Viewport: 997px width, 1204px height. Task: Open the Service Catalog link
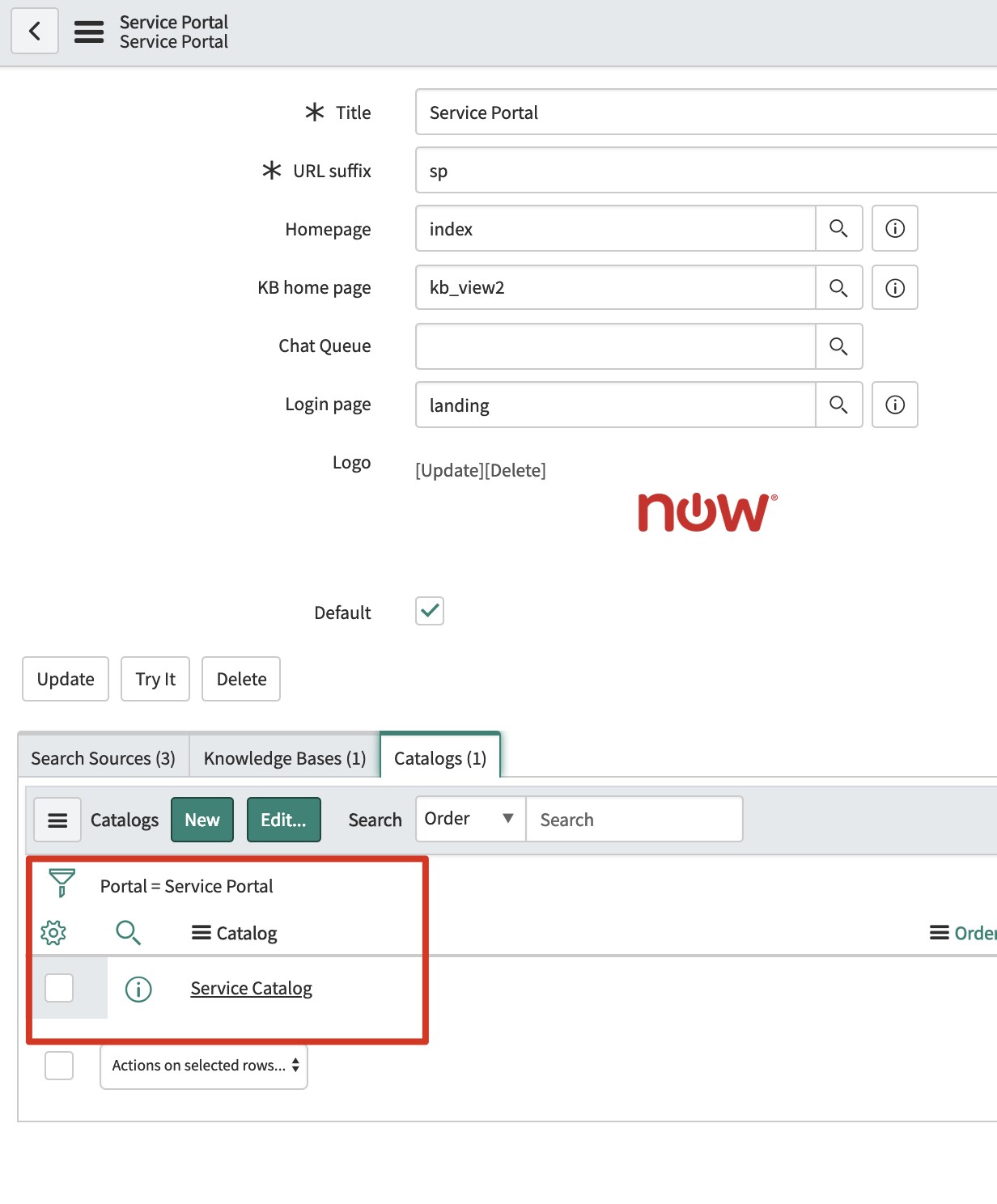(252, 988)
